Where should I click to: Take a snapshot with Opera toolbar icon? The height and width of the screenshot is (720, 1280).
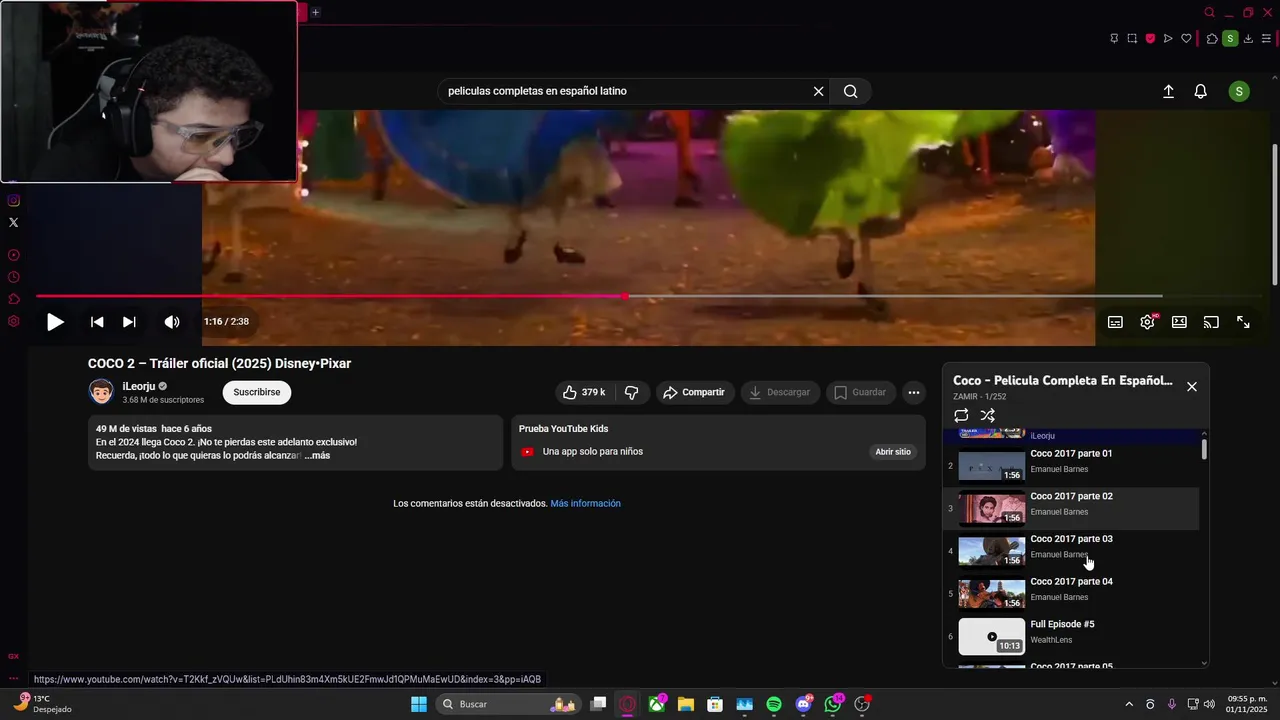[1132, 39]
